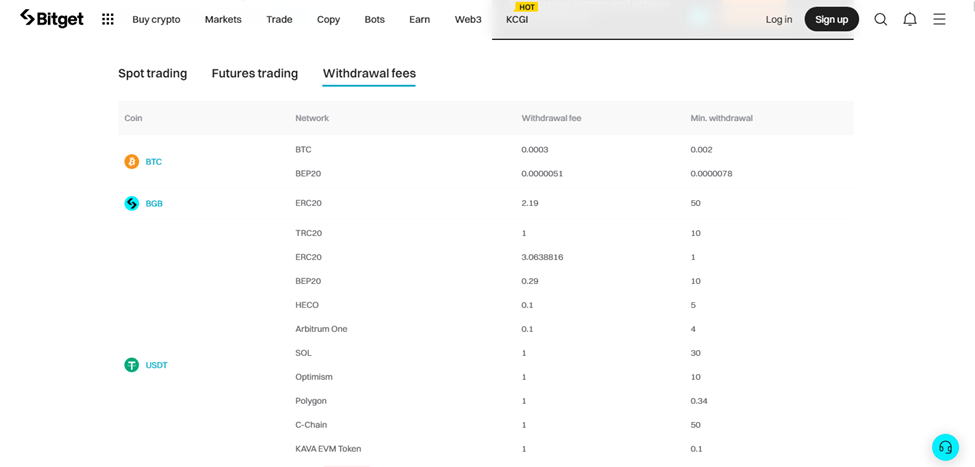Image resolution: width=975 pixels, height=467 pixels.
Task: Click the BGB coin link
Action: [154, 203]
